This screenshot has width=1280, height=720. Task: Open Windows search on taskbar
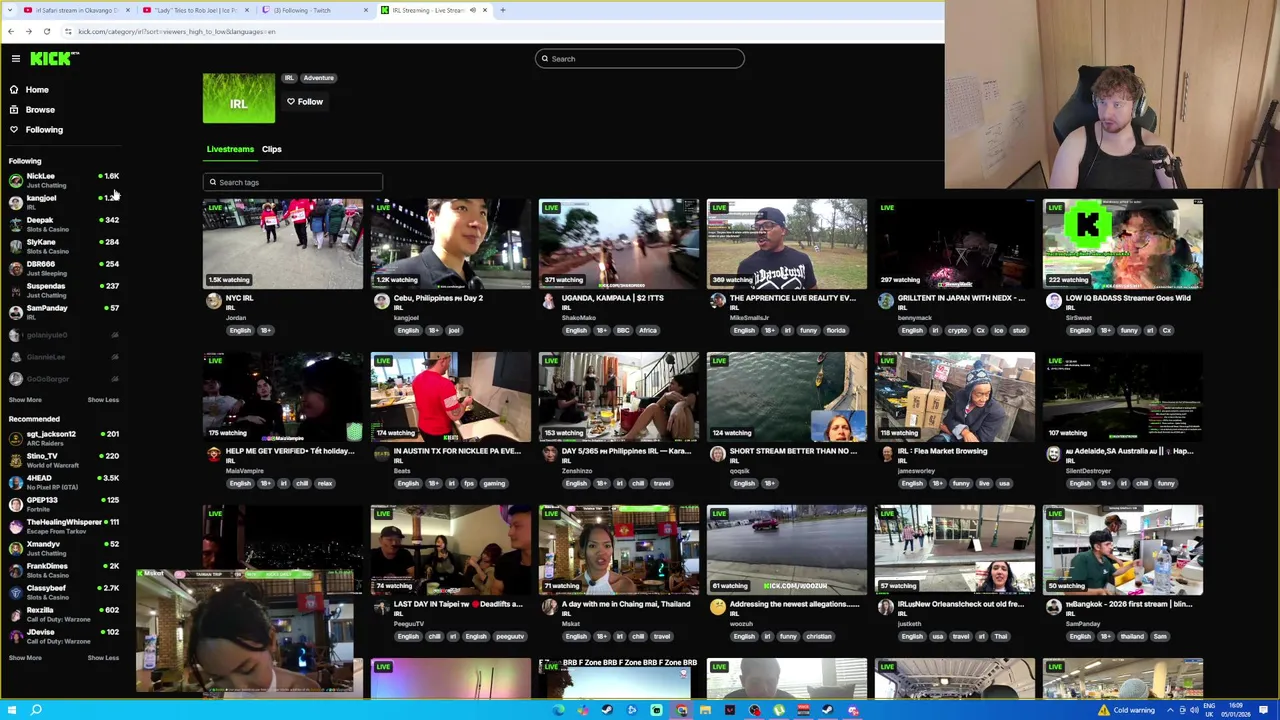(x=36, y=710)
